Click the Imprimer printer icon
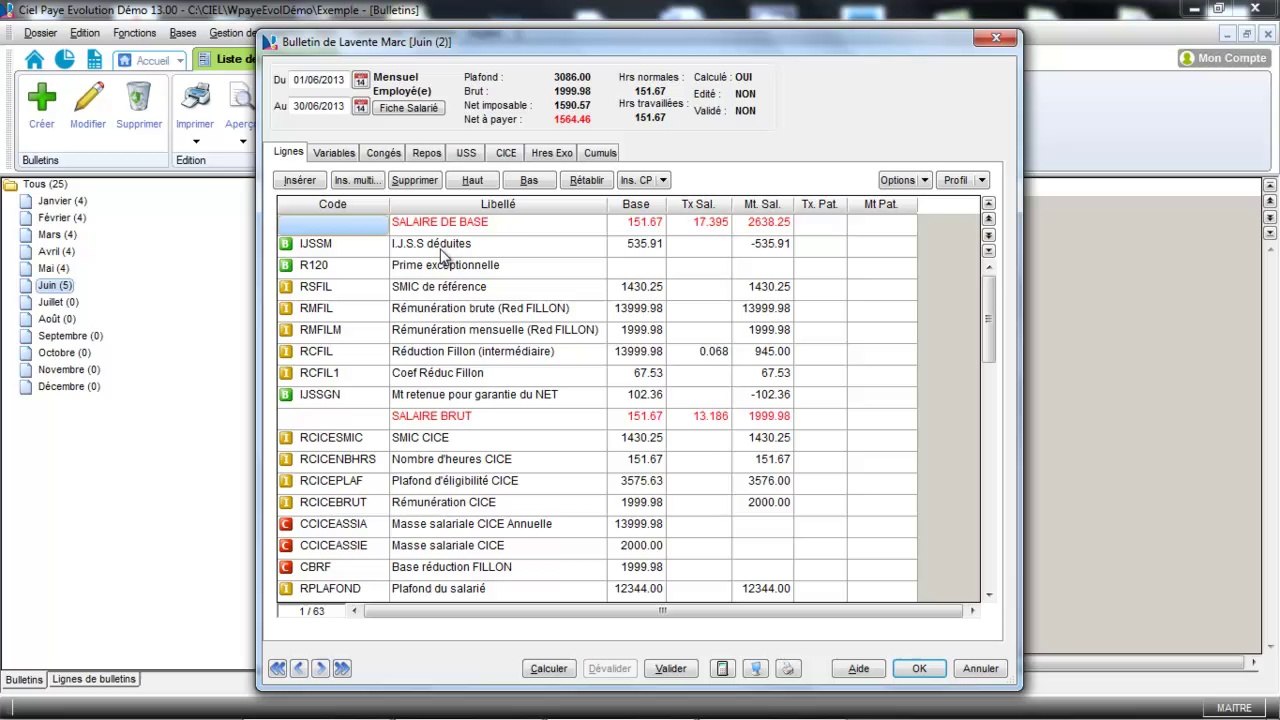 195,97
